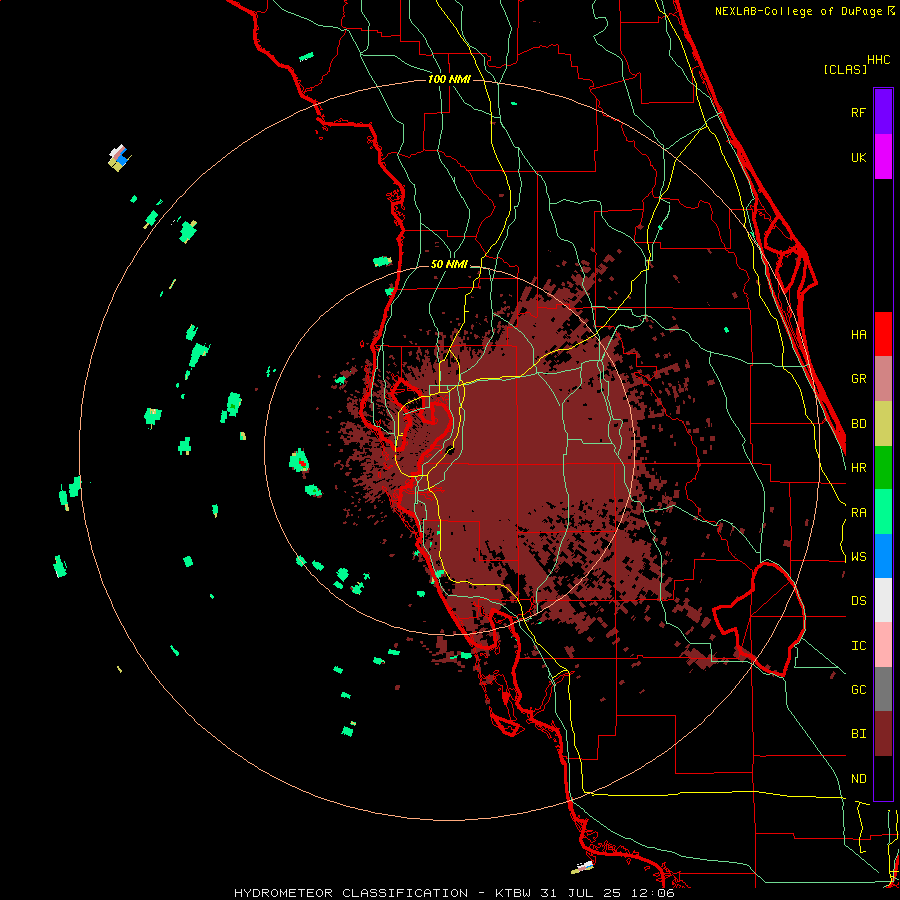The width and height of the screenshot is (900, 900).
Task: Click the '100 NMI' range ring label
Action: (449, 79)
